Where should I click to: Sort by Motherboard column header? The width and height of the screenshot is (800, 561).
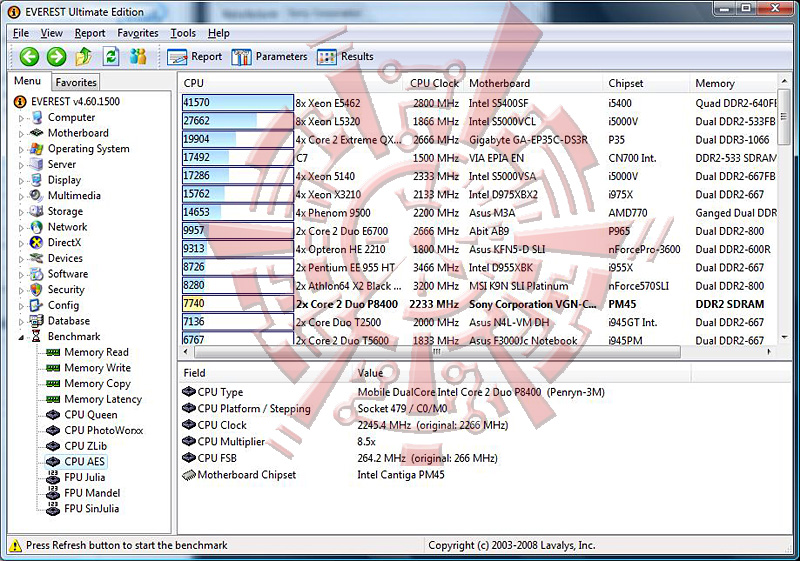[534, 83]
